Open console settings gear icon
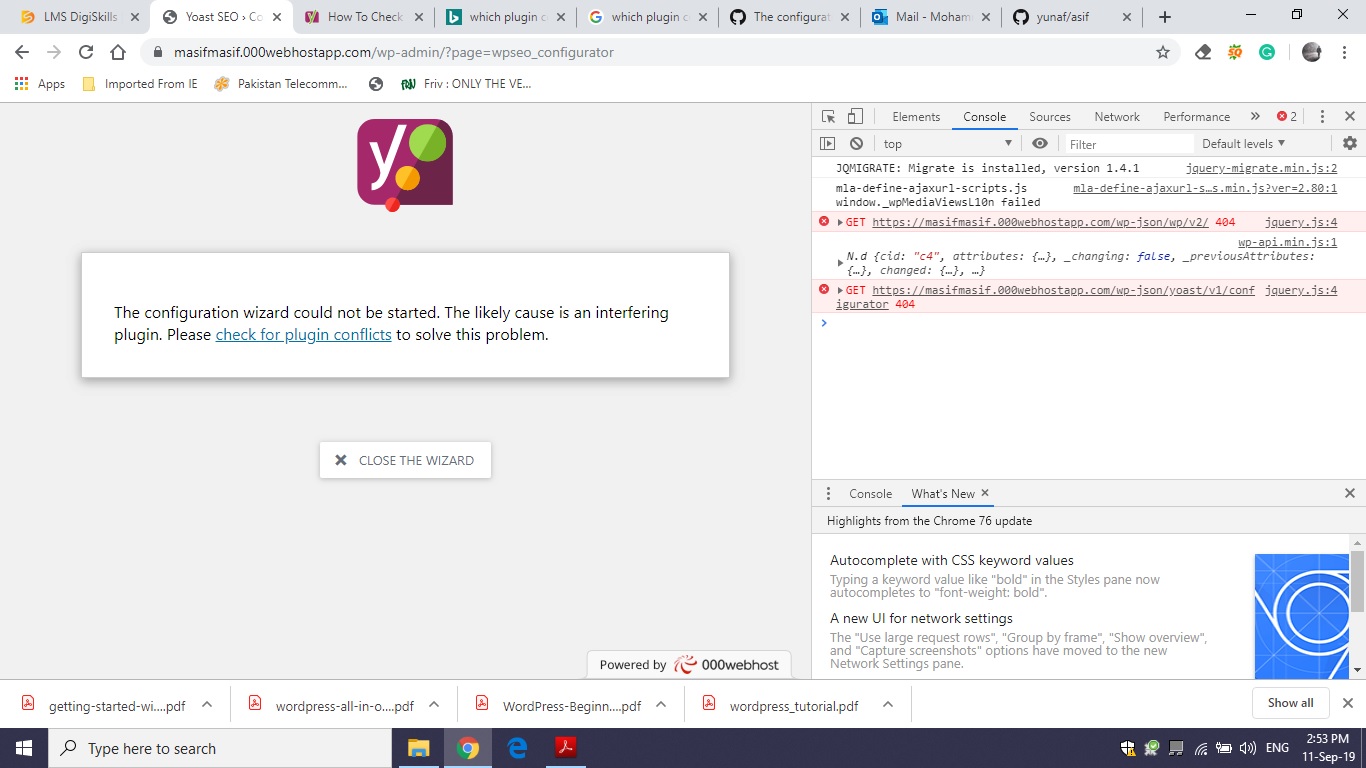1366x768 pixels. point(1350,144)
